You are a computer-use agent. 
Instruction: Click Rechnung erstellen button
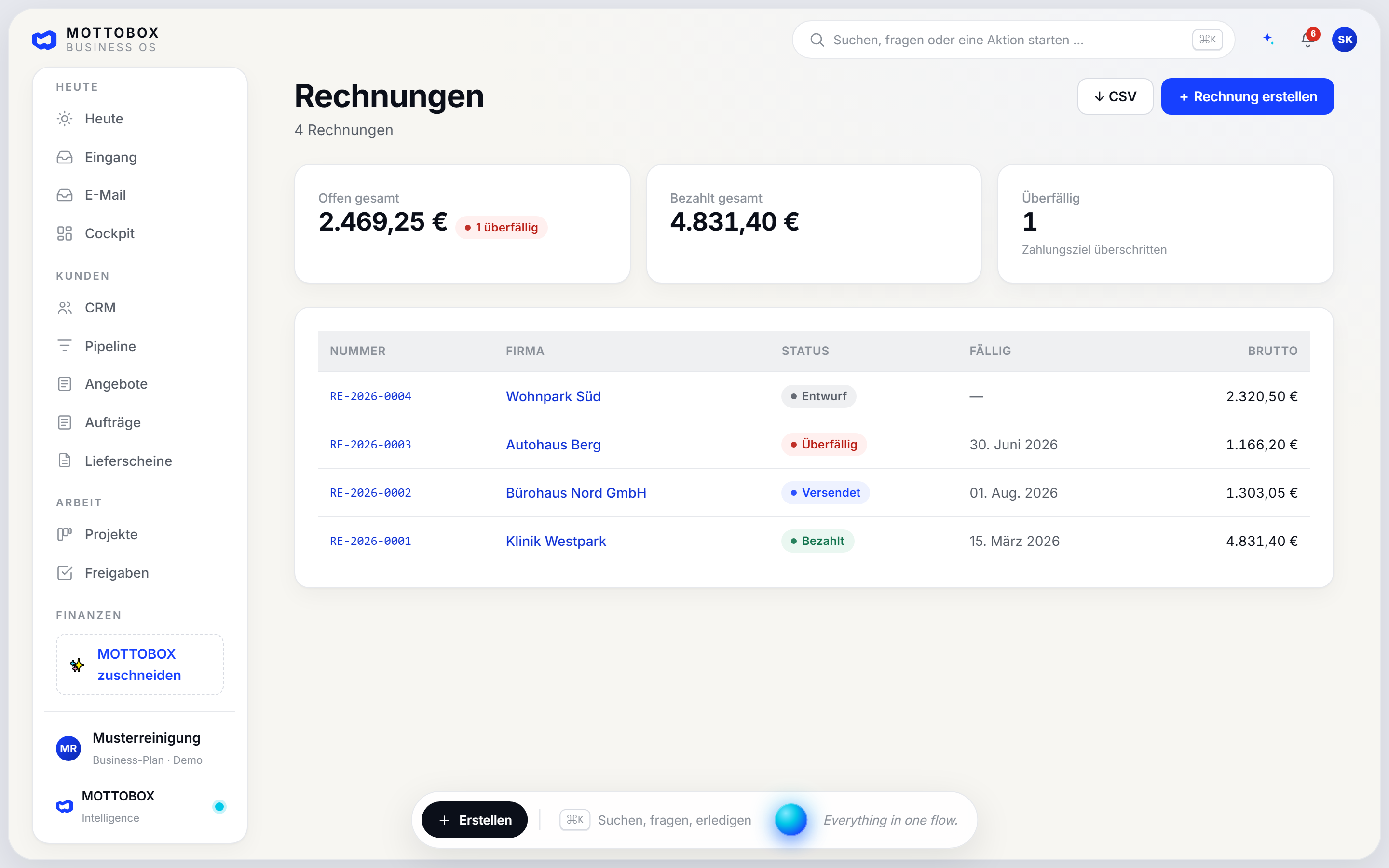pos(1247,96)
